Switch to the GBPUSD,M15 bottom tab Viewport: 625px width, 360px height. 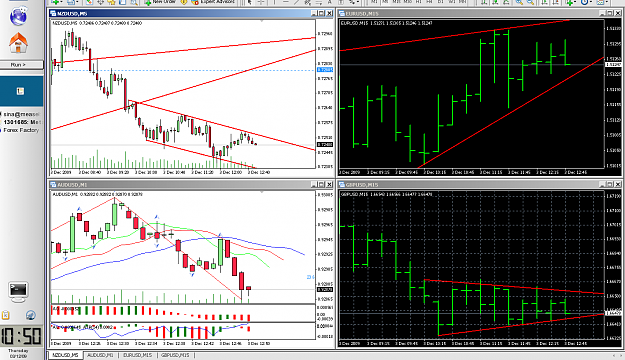click(x=175, y=355)
